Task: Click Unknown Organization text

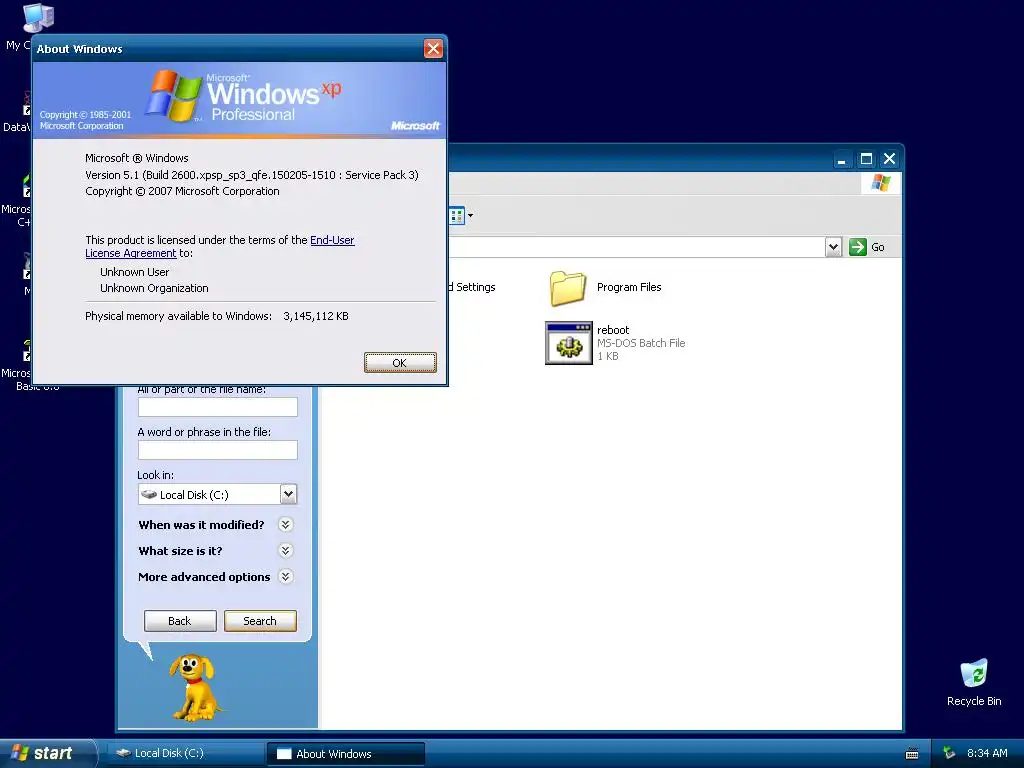Action: [x=154, y=288]
